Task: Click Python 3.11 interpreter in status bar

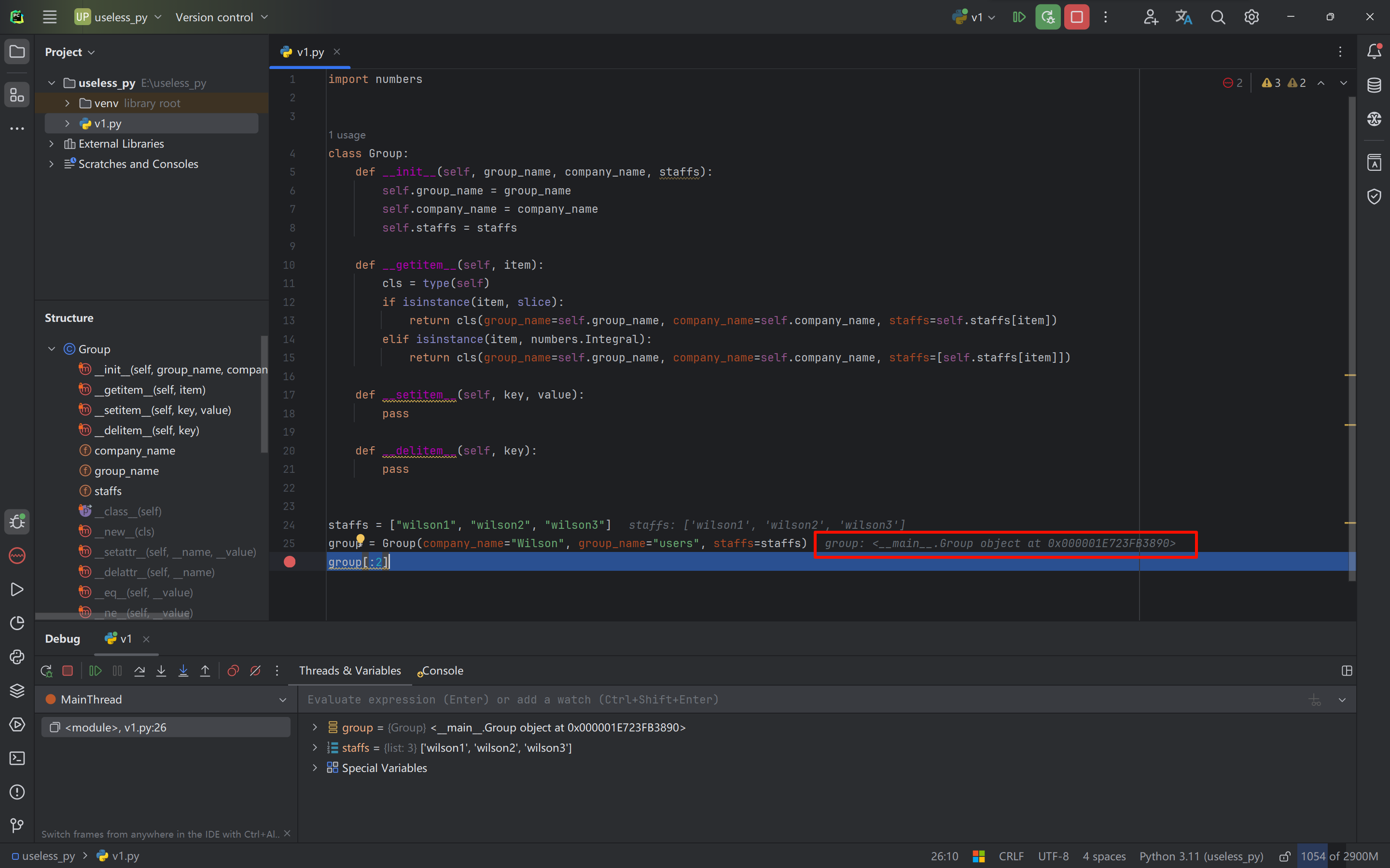Action: (x=1201, y=856)
